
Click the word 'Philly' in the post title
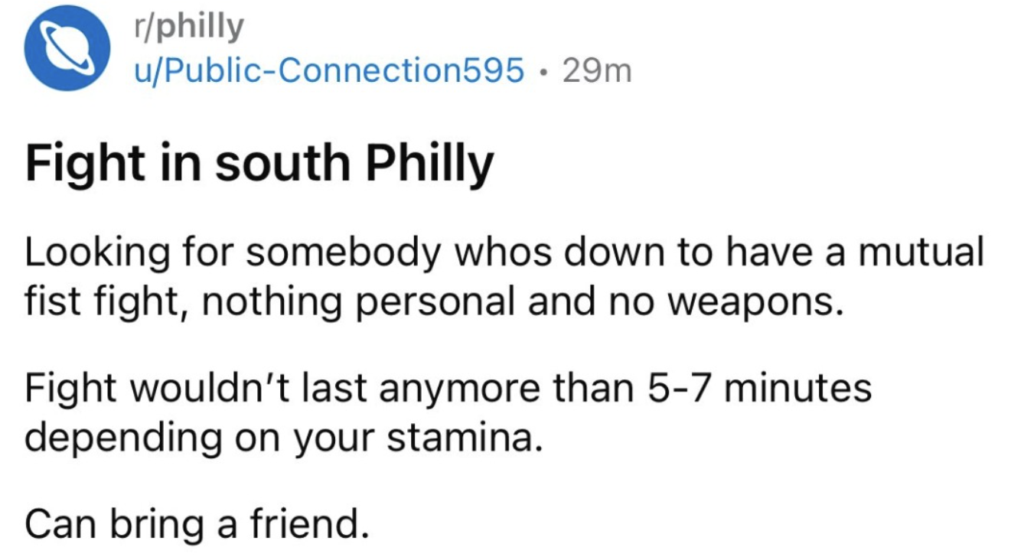pyautogui.click(x=431, y=166)
